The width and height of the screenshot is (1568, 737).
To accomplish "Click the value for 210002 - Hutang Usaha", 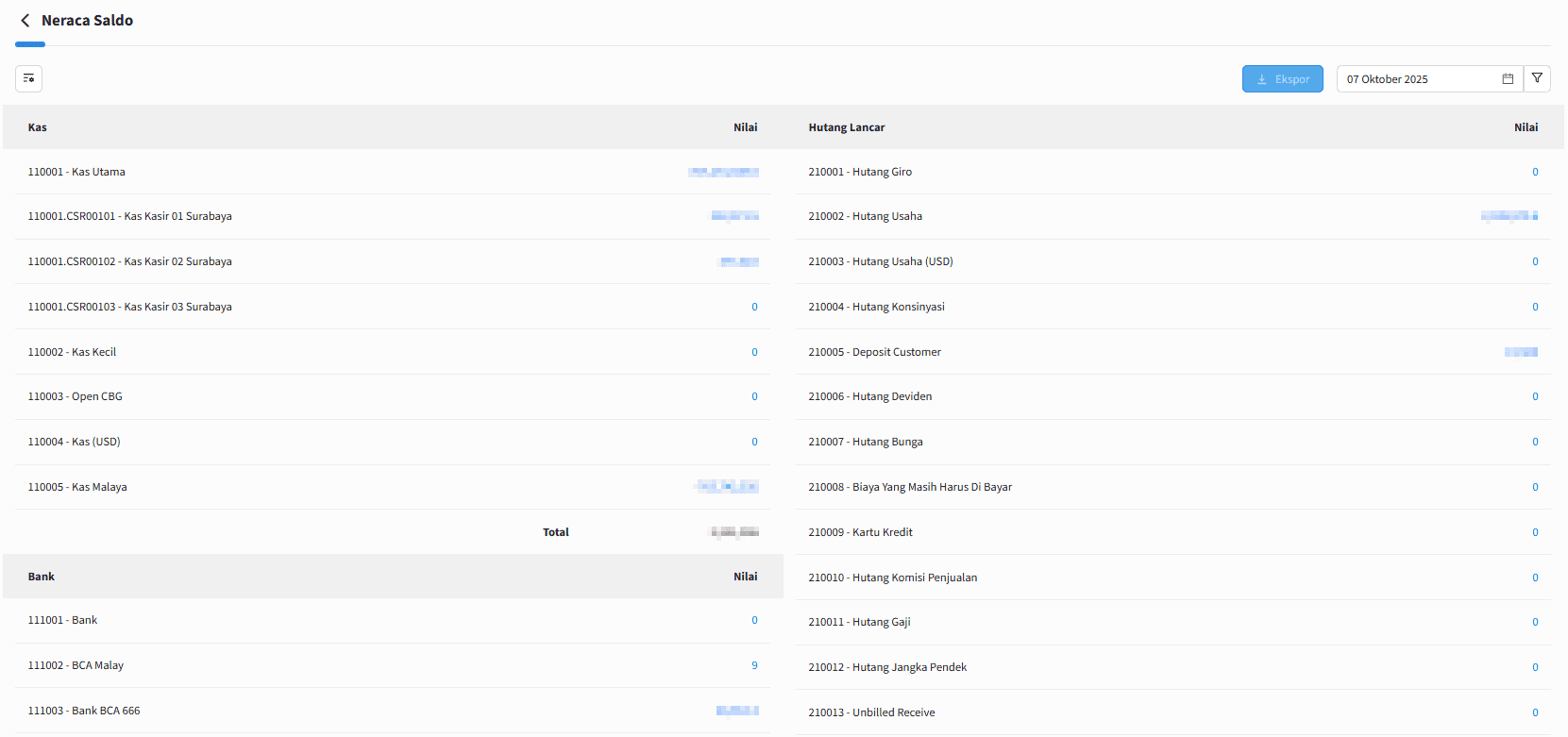I will pos(1509,216).
